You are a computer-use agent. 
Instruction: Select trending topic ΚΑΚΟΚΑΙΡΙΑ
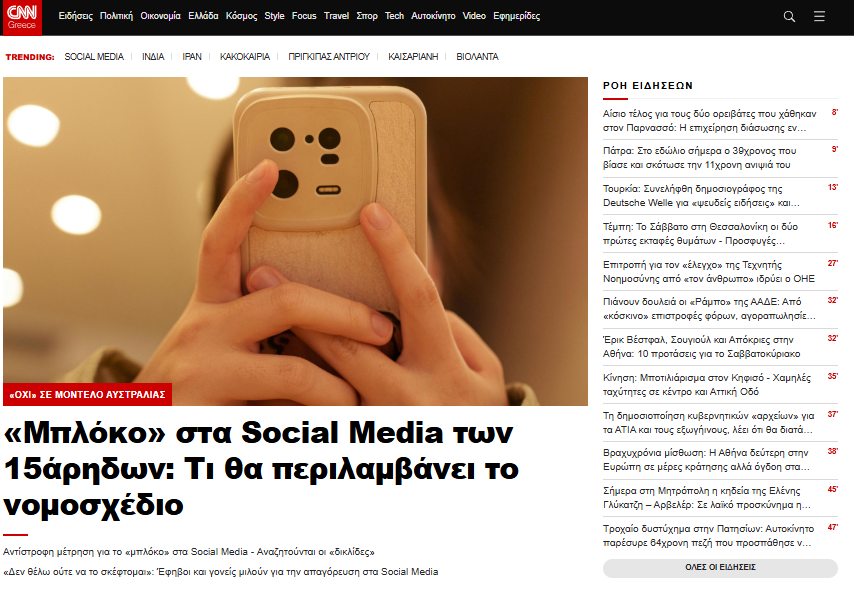click(245, 57)
